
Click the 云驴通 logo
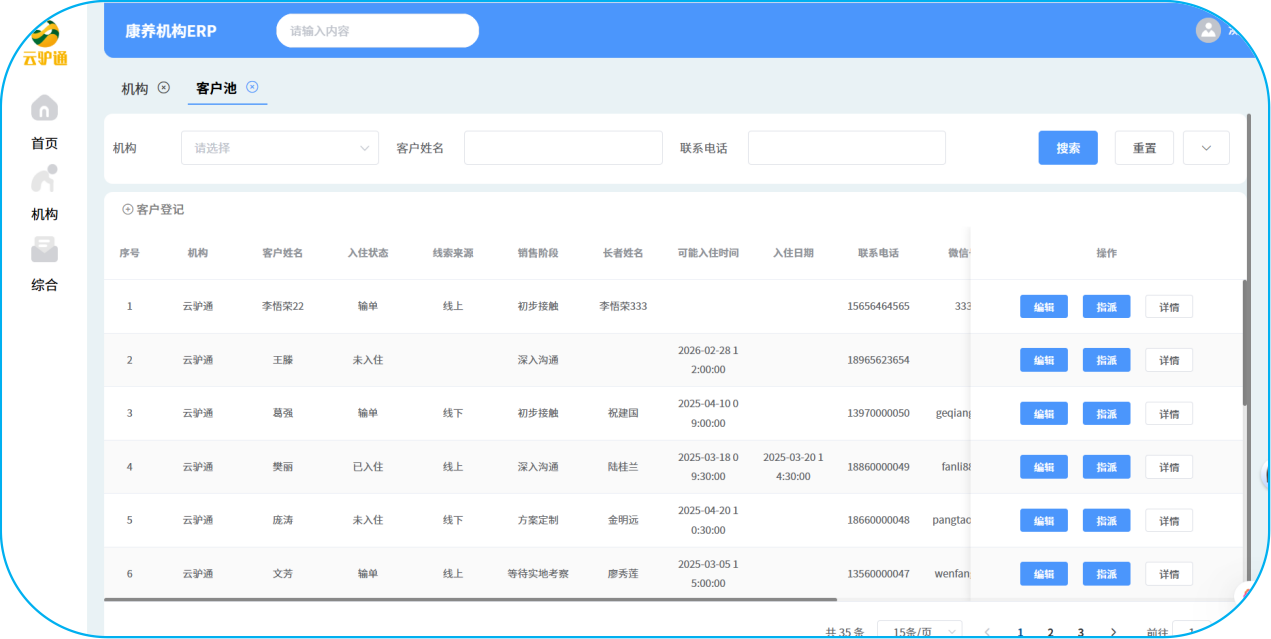(45, 44)
